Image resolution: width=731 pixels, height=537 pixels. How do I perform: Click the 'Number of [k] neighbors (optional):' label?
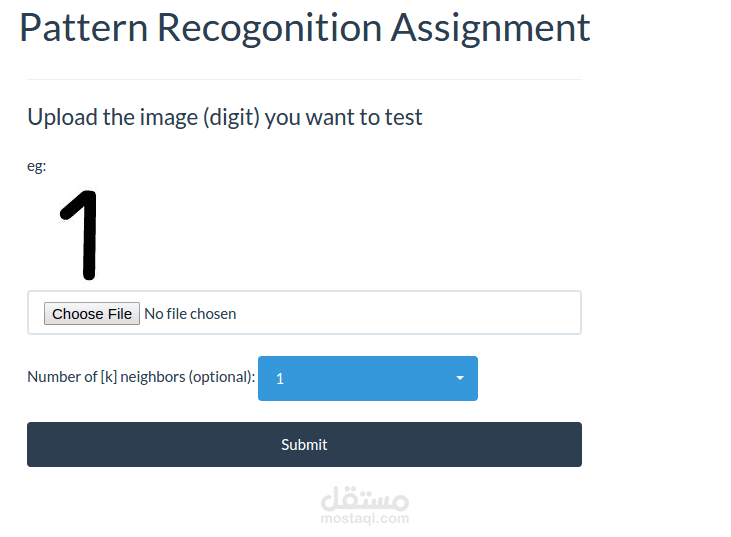pos(141,377)
